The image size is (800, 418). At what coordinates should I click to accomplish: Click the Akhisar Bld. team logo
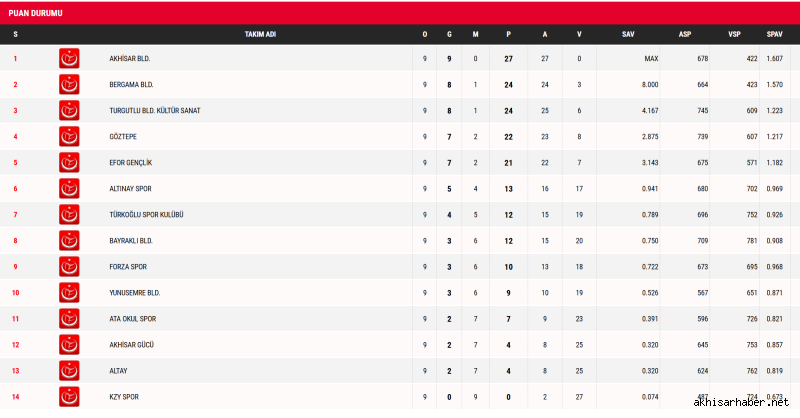(69, 59)
